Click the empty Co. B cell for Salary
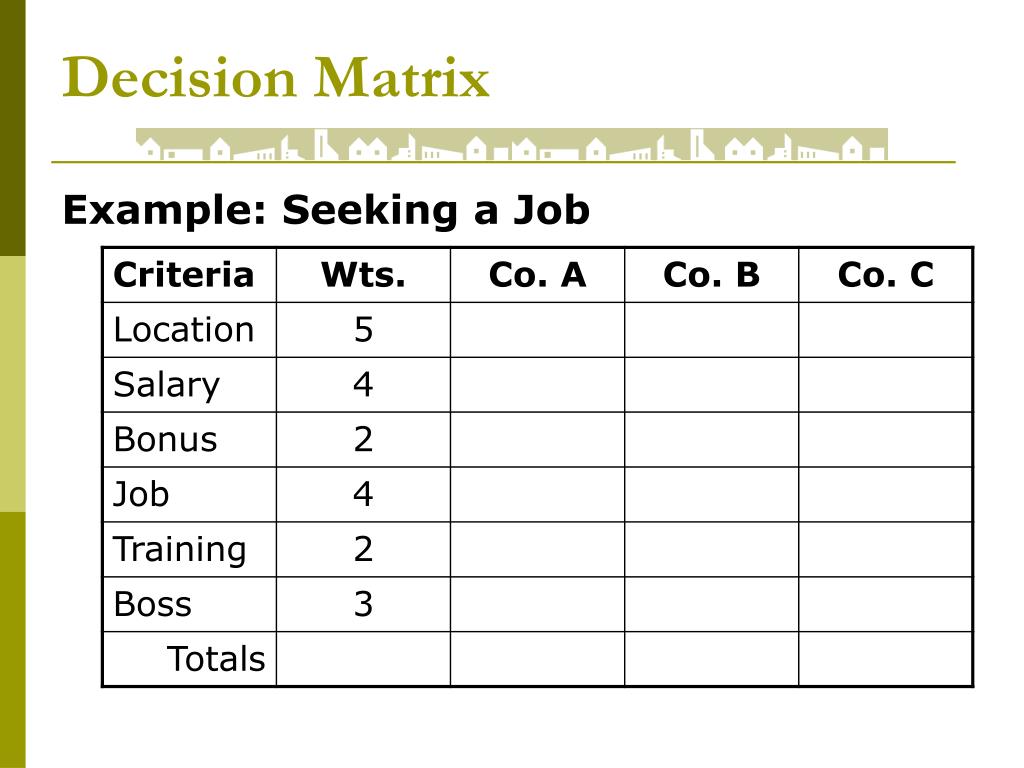The width and height of the screenshot is (1024, 768). click(x=711, y=384)
